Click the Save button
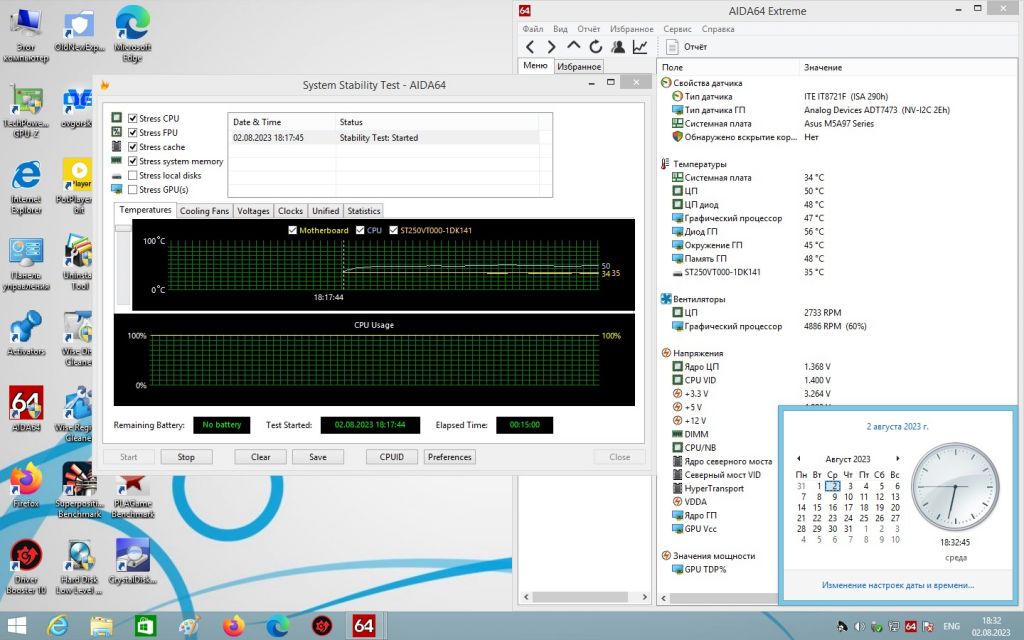 pyautogui.click(x=318, y=457)
